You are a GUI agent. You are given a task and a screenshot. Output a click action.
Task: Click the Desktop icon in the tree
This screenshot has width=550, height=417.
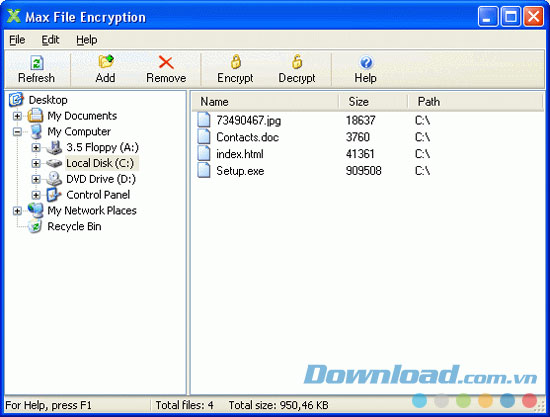click(x=16, y=100)
